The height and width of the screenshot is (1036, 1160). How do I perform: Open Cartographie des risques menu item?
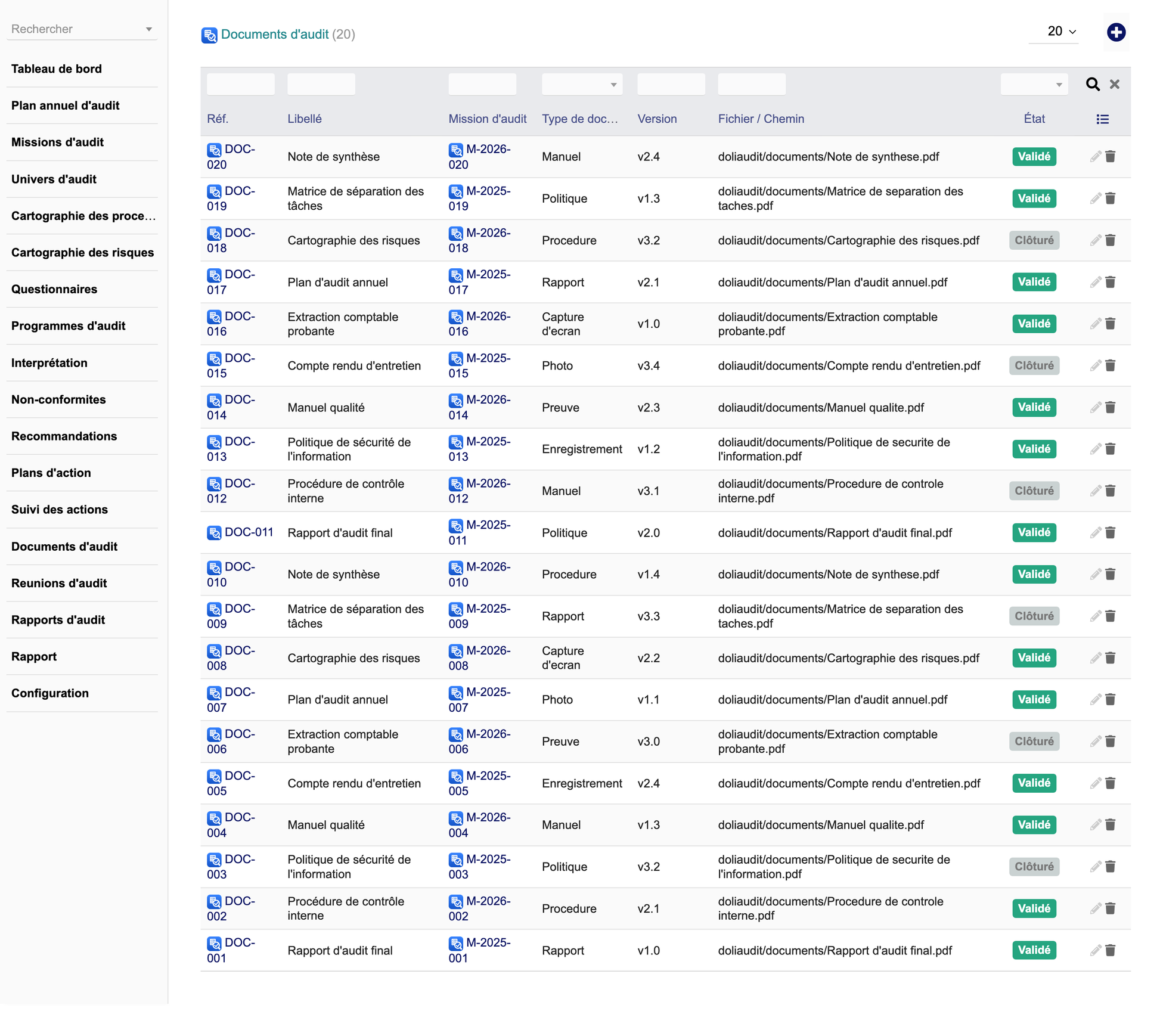pos(82,252)
